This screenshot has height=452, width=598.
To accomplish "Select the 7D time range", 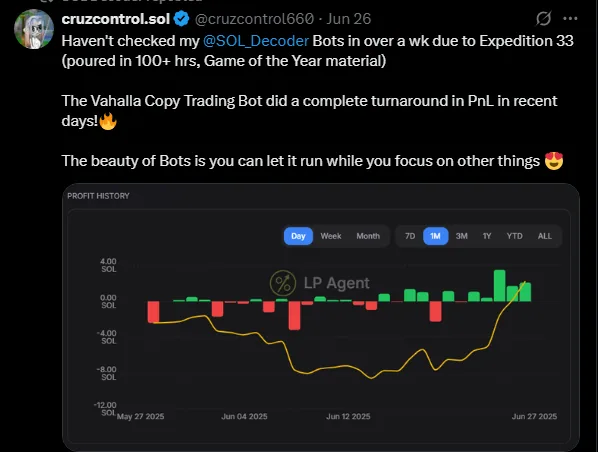I will (410, 236).
